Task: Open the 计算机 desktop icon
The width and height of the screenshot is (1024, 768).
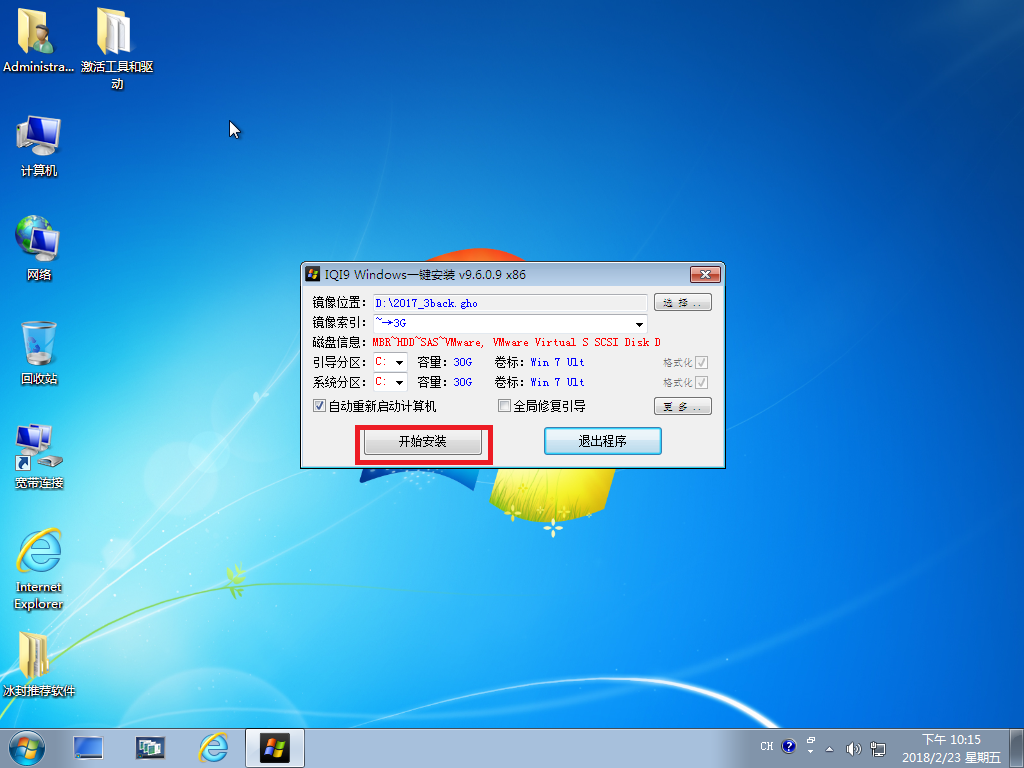Action: coord(39,146)
